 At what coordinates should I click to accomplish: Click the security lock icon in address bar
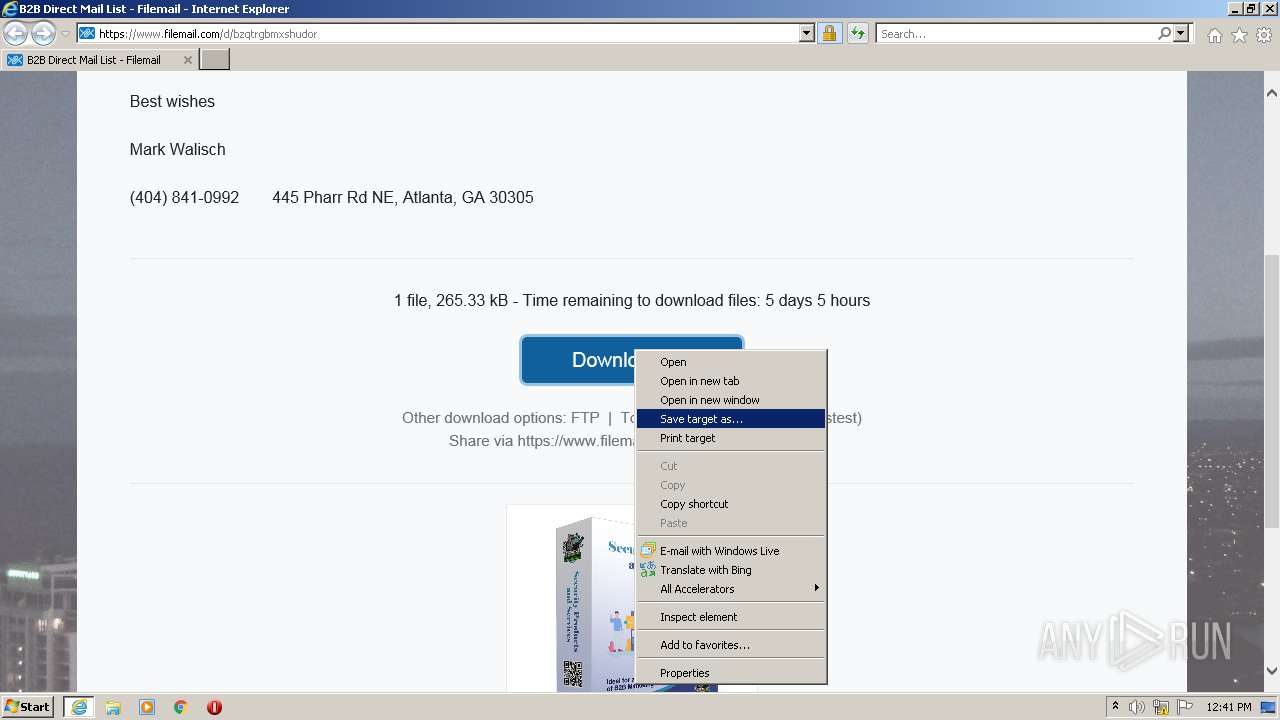click(829, 33)
